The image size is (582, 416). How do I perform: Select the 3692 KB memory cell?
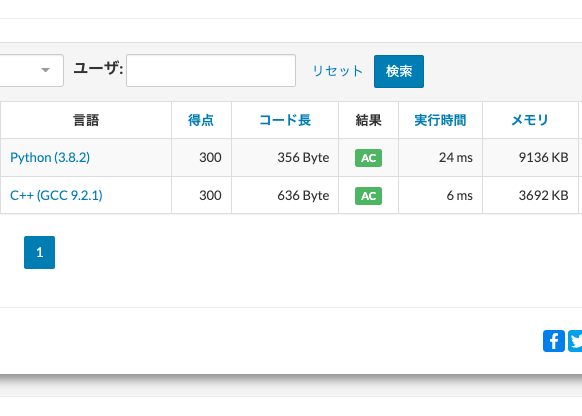click(x=530, y=195)
